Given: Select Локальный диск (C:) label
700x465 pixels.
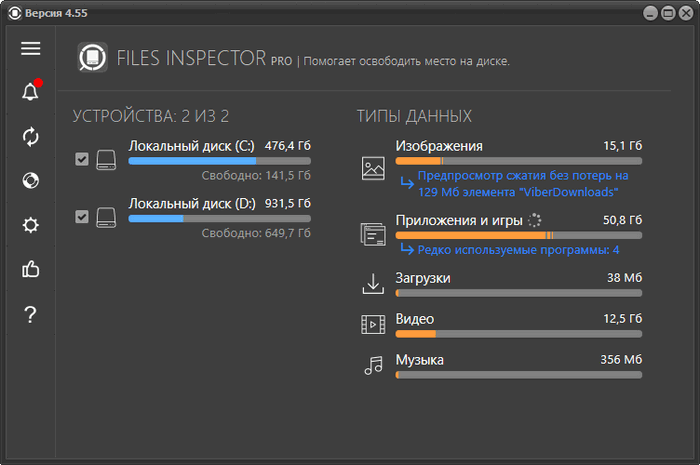Looking at the screenshot, I should click(192, 146).
